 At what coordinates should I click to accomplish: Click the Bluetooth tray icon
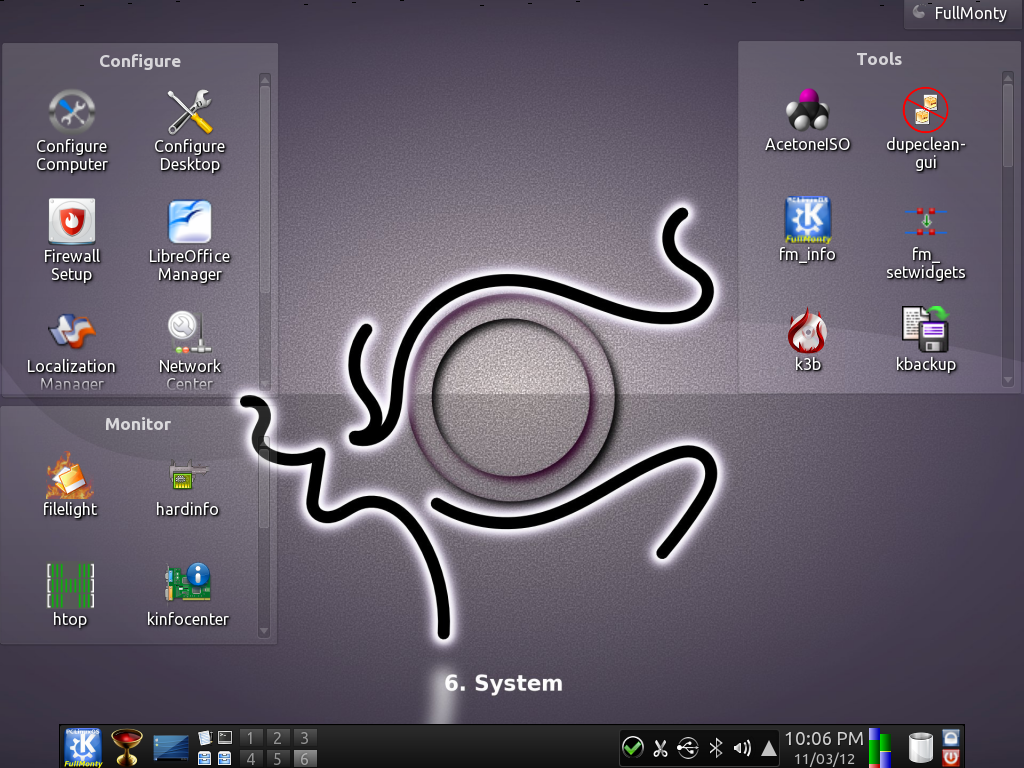[x=716, y=748]
